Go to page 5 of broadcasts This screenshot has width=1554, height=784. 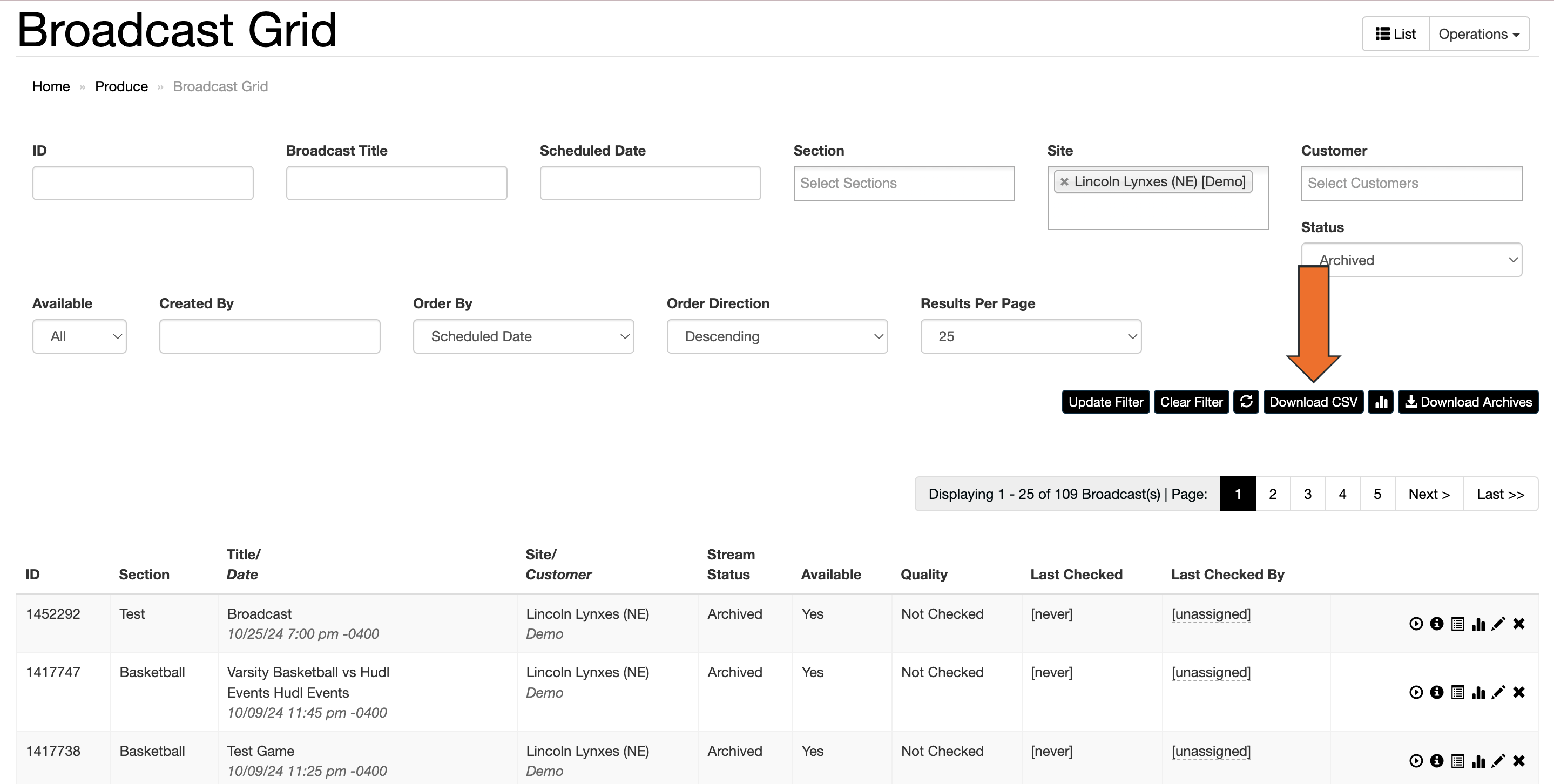pyautogui.click(x=1377, y=494)
